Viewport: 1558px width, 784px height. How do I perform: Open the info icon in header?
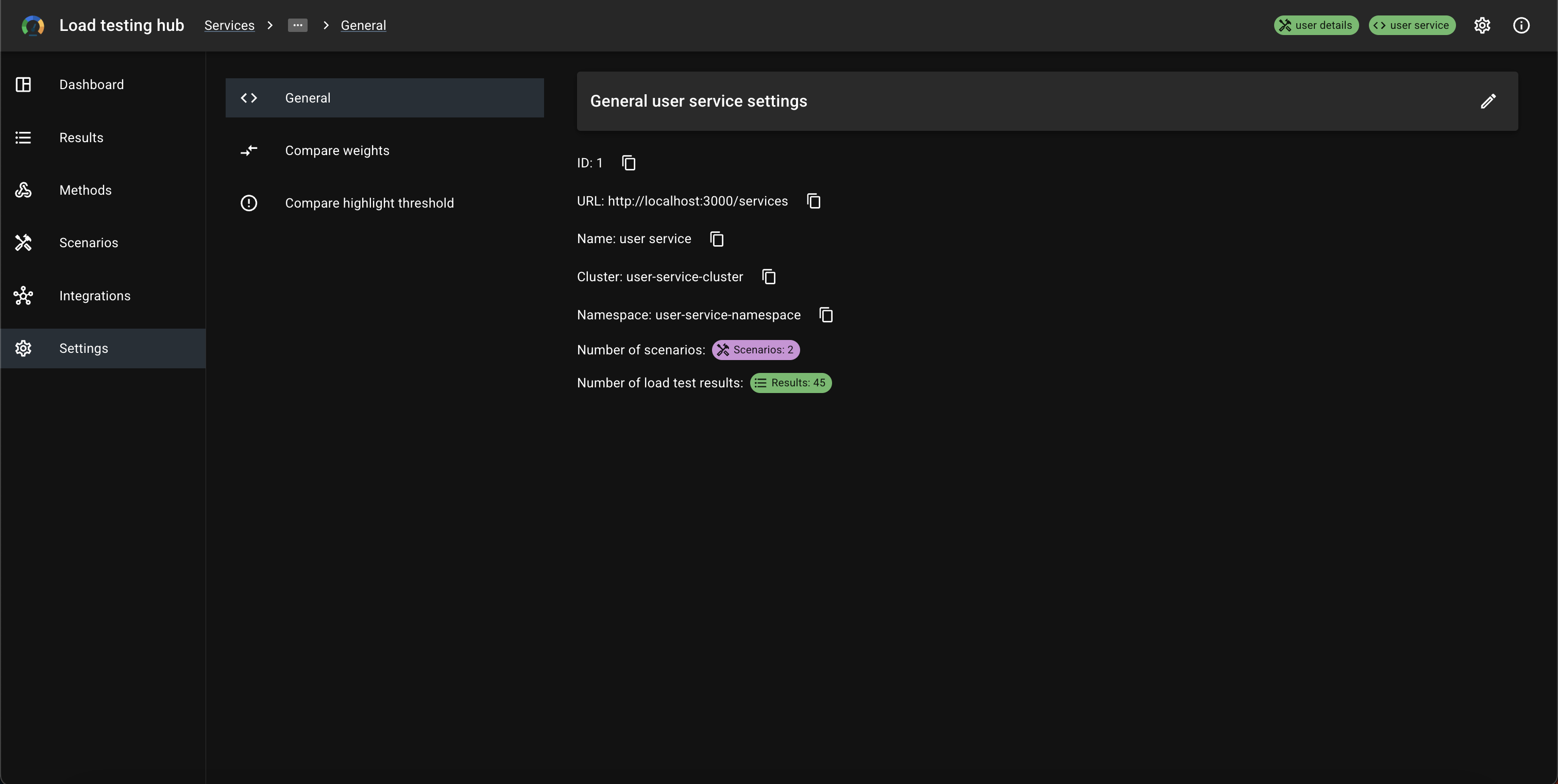[1521, 25]
